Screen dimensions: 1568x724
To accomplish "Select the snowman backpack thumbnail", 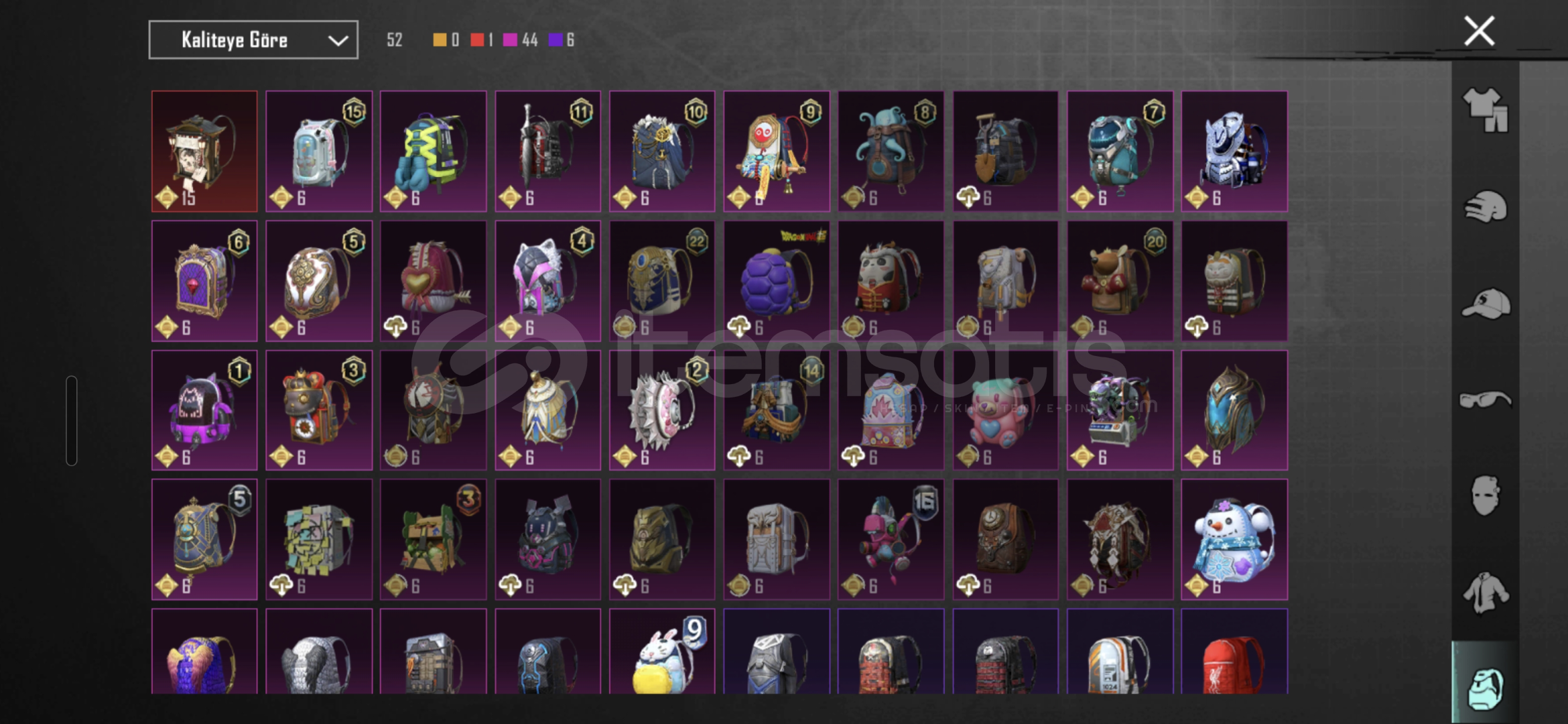I will (1234, 540).
